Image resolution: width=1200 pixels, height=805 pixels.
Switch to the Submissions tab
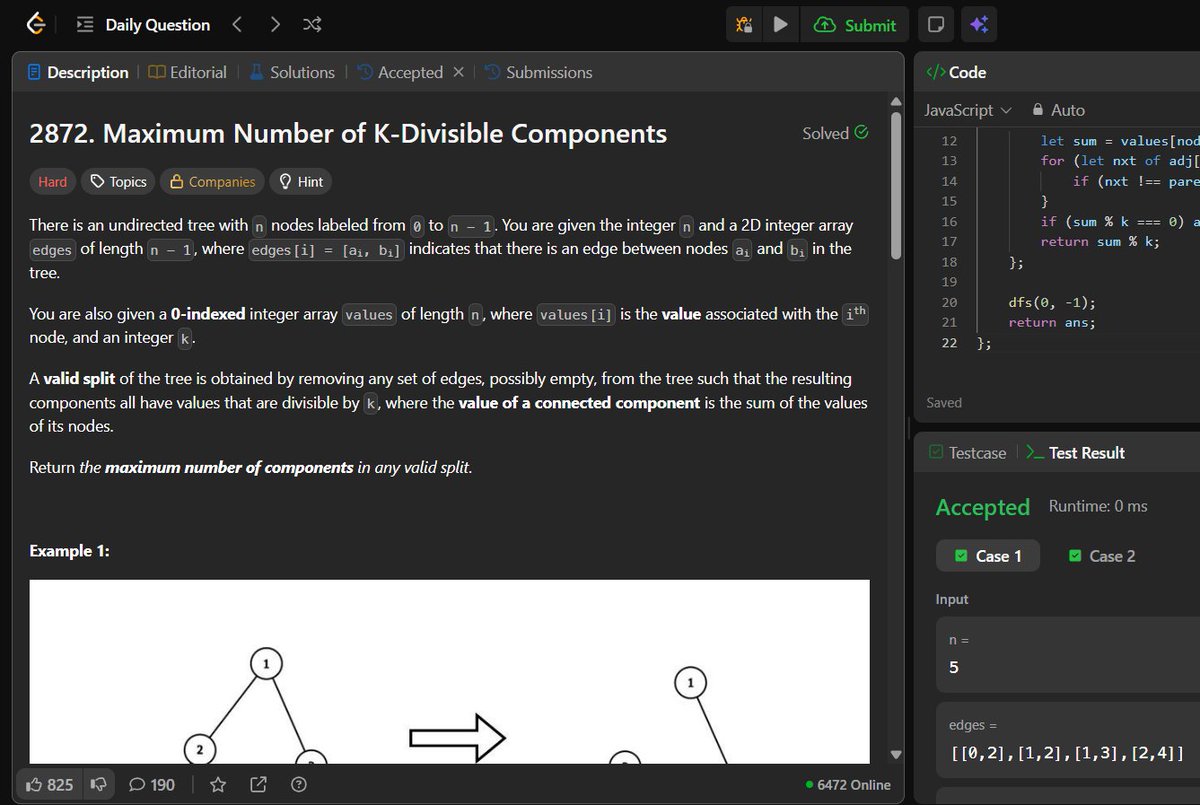[538, 72]
